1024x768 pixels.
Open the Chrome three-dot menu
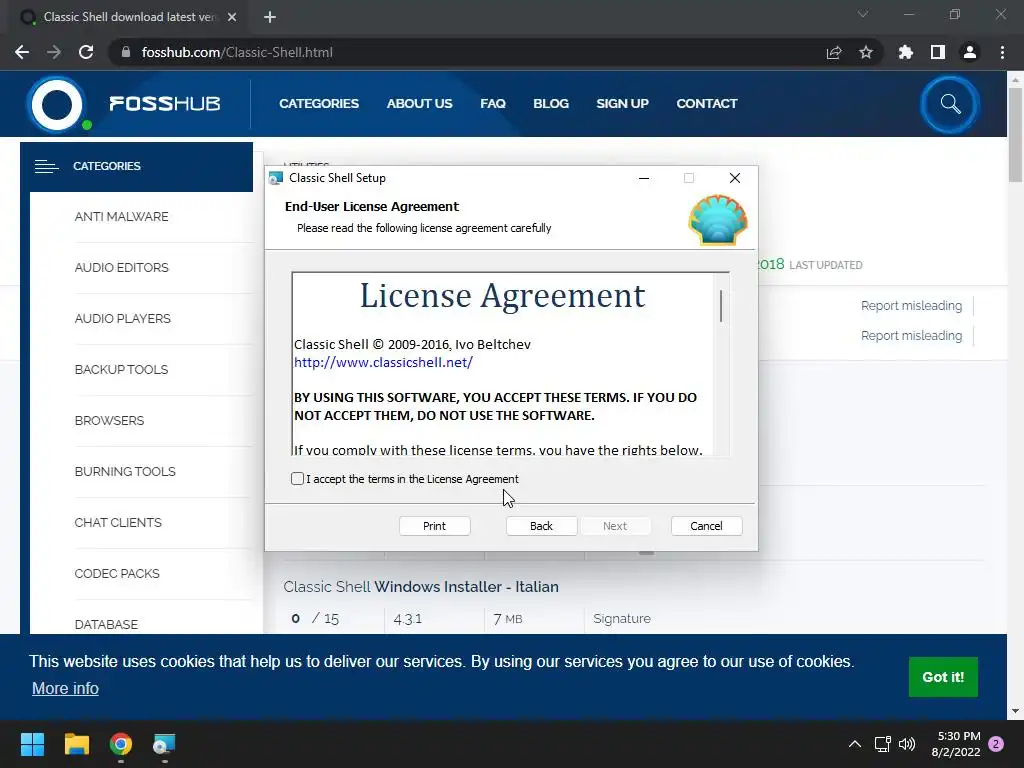coord(1002,52)
